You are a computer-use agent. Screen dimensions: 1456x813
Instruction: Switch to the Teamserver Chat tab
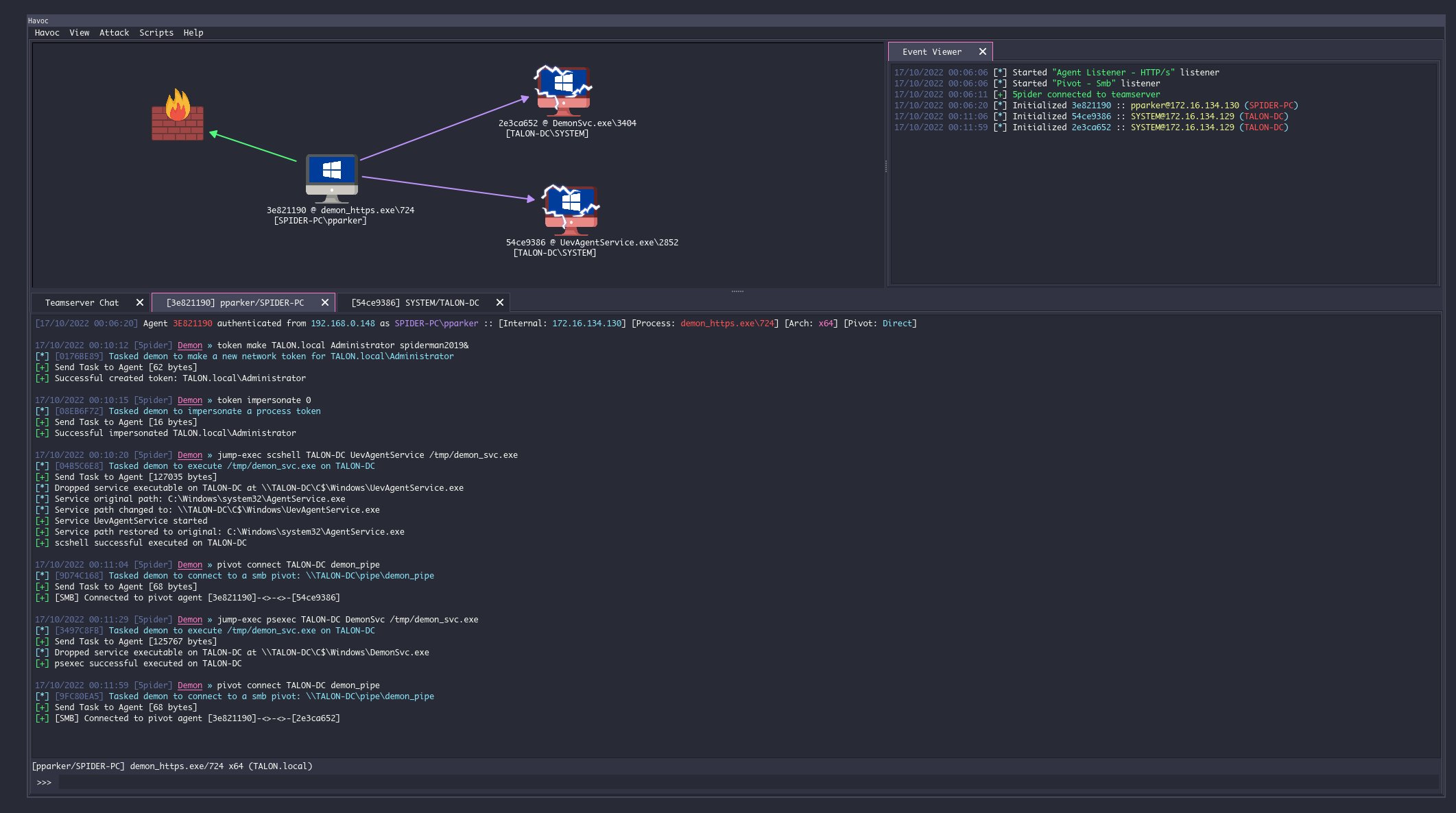[82, 302]
